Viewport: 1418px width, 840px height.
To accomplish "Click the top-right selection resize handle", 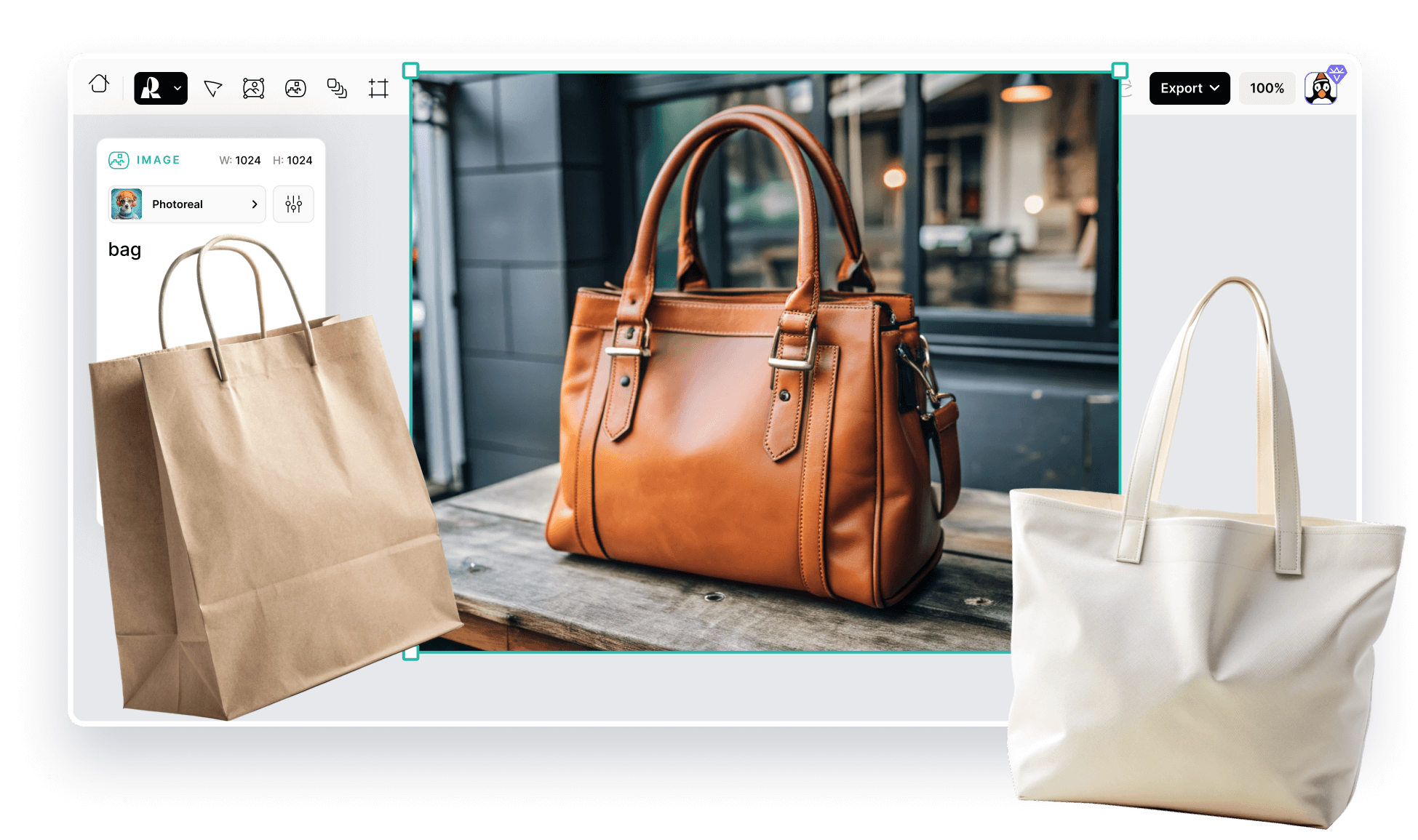I will click(x=1120, y=71).
